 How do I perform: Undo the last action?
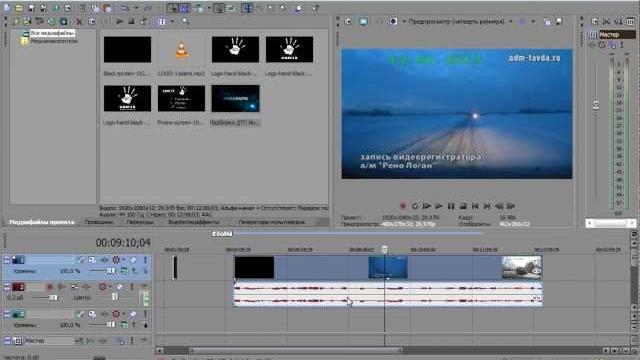click(x=125, y=8)
